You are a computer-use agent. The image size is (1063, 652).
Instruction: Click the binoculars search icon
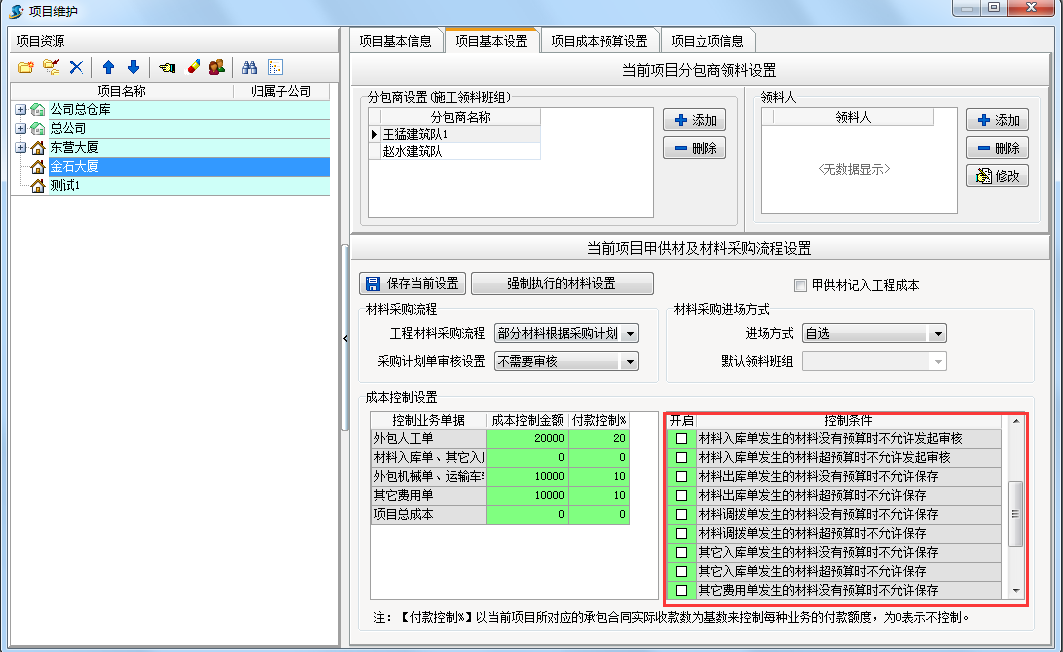coord(250,67)
